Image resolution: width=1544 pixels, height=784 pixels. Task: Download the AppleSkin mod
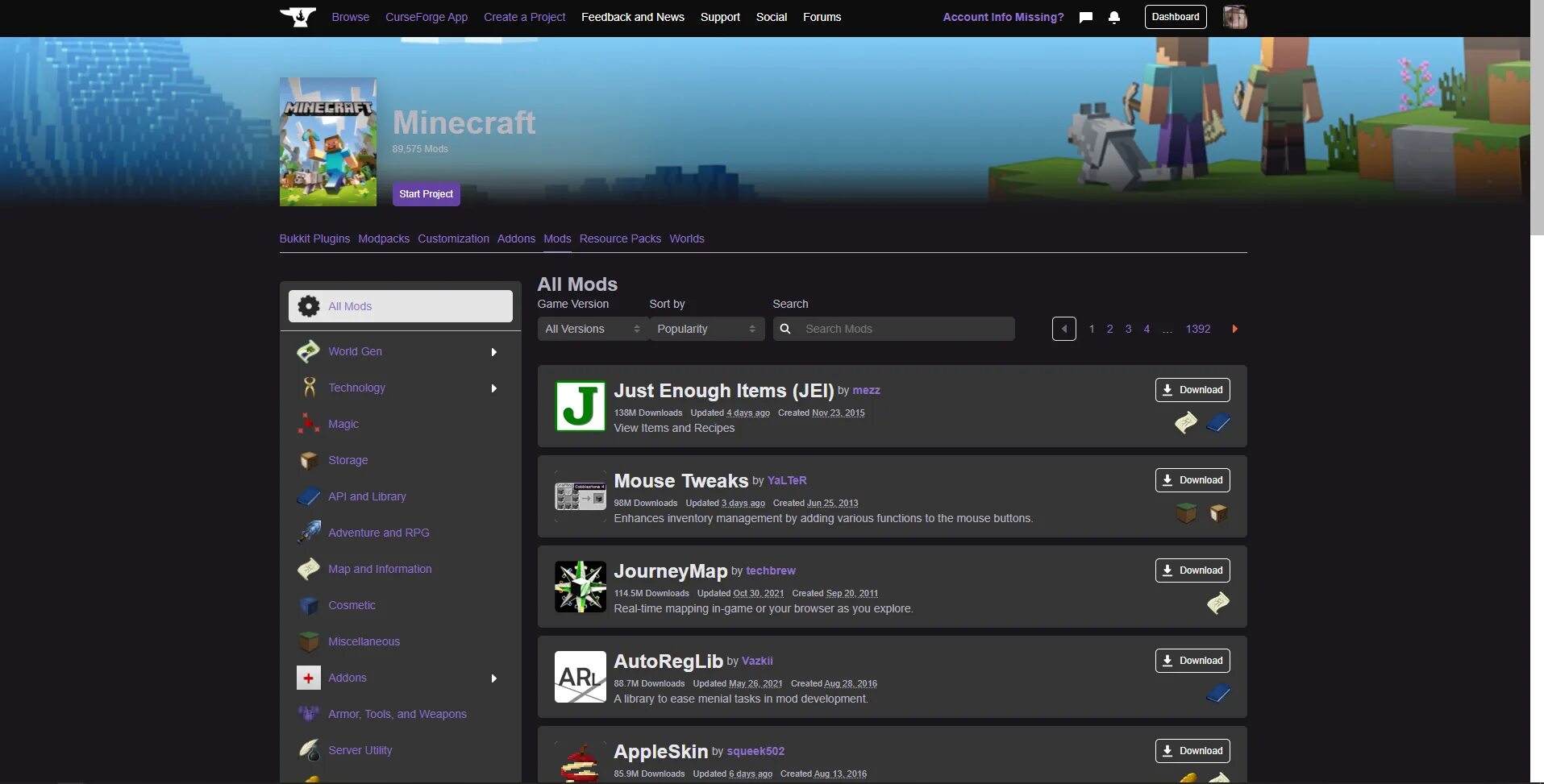tap(1192, 751)
